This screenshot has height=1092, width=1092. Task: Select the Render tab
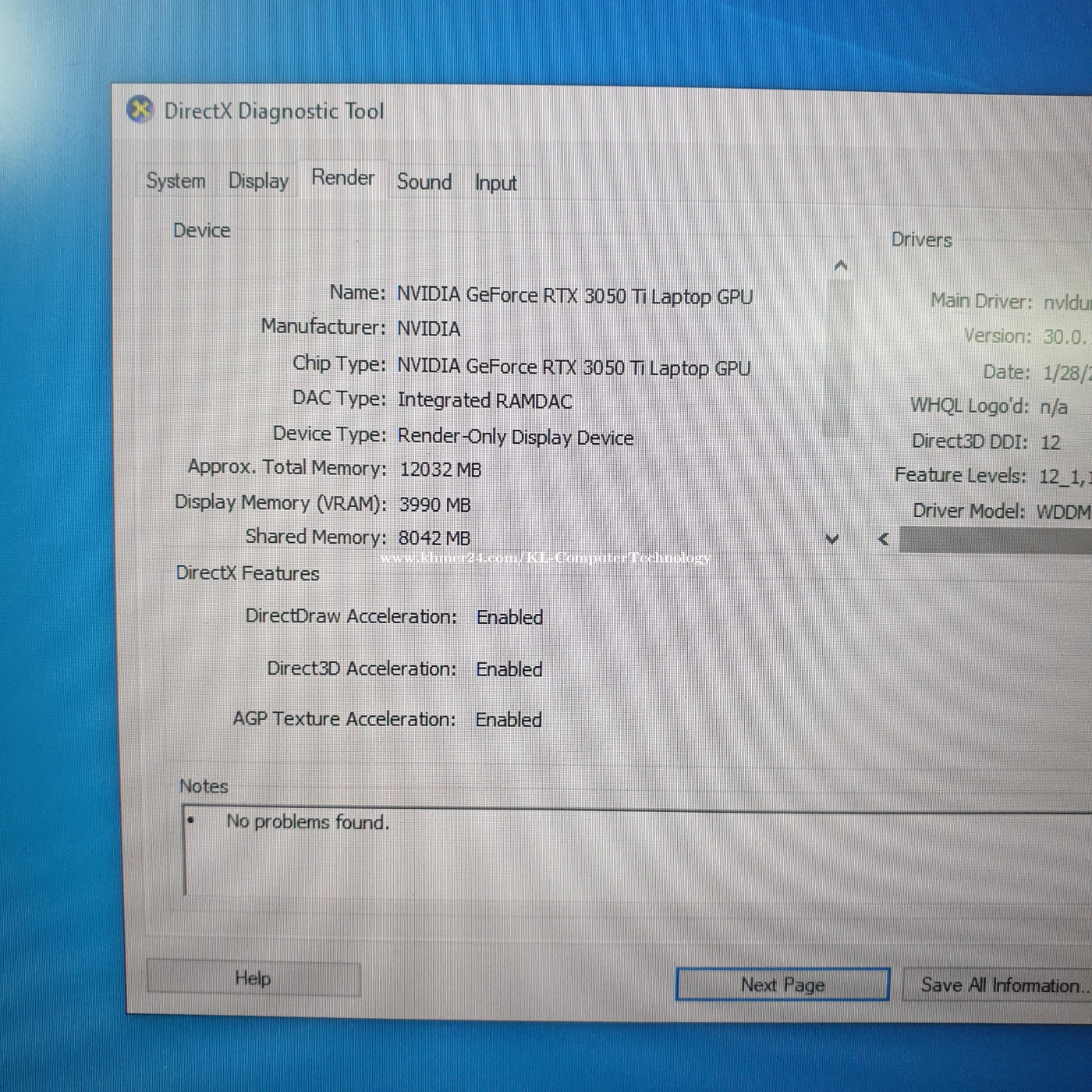[x=343, y=178]
